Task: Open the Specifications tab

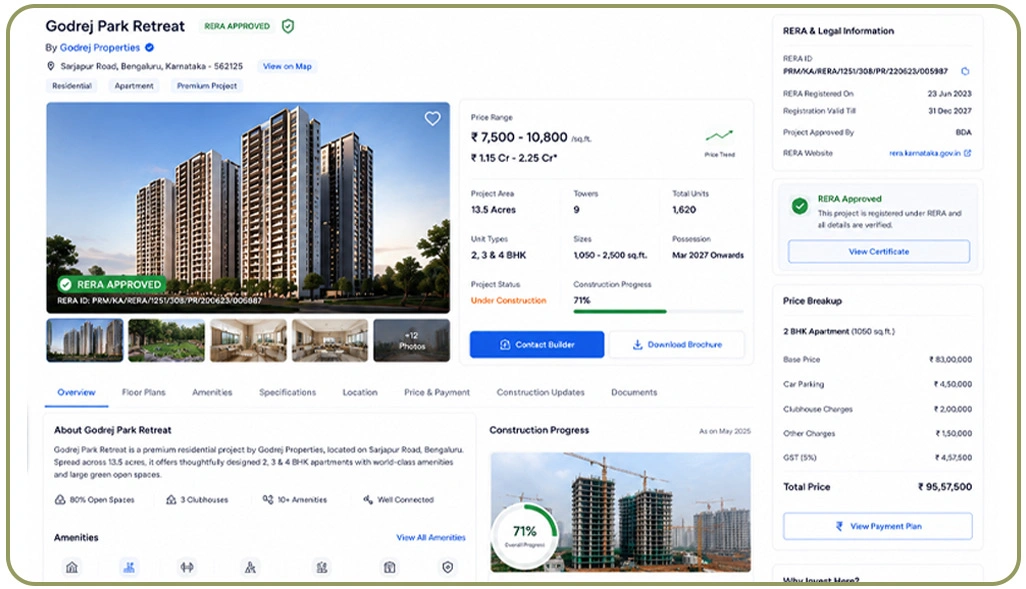Action: tap(287, 392)
